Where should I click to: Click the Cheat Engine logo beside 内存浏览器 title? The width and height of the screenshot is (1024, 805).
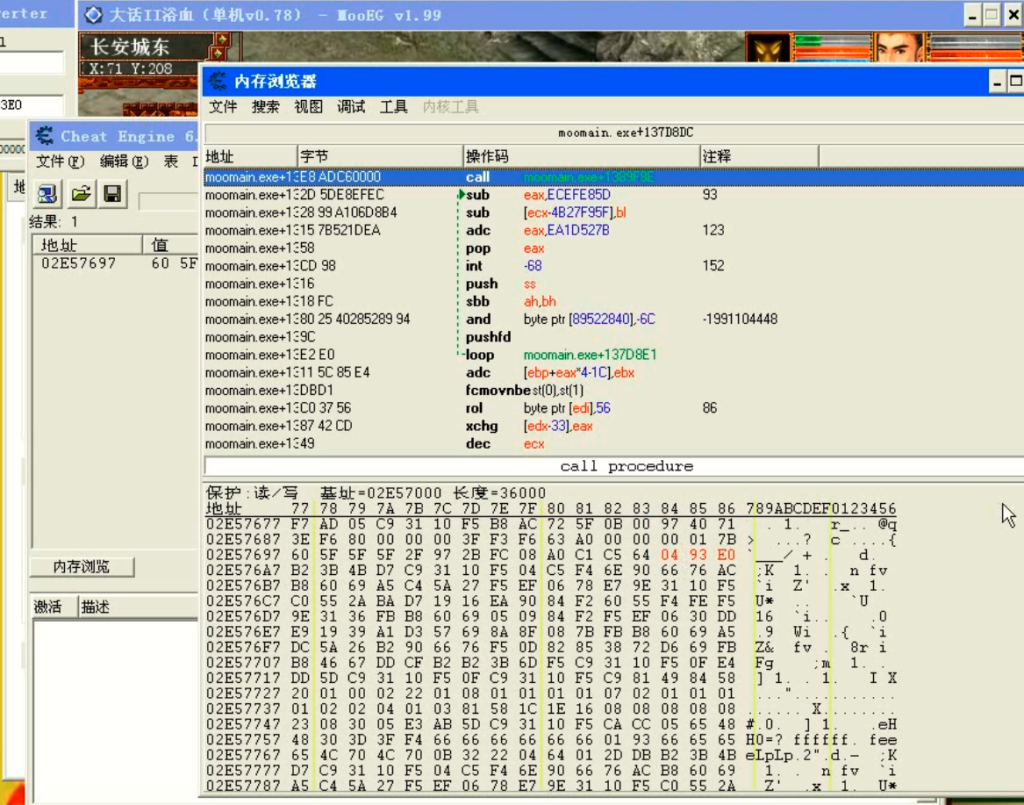pyautogui.click(x=219, y=81)
